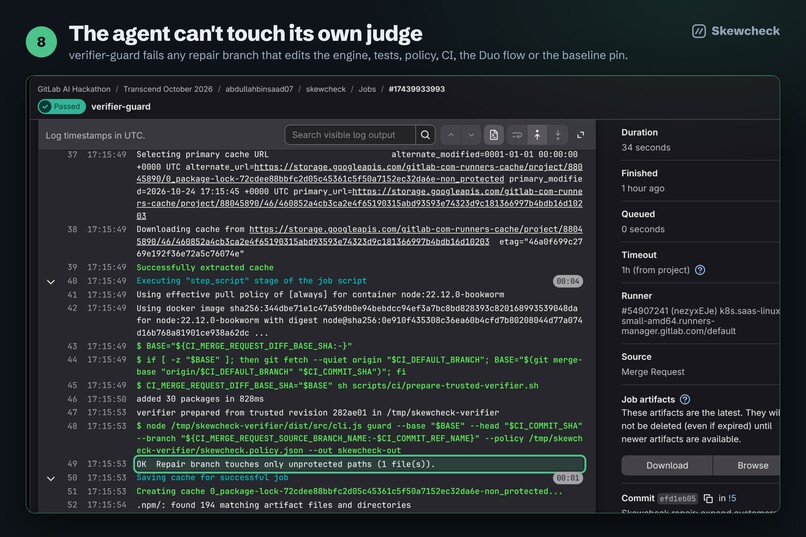The width and height of the screenshot is (806, 537).
Task: Click 'Successfully extracted cache' log line
Action: click(205, 267)
